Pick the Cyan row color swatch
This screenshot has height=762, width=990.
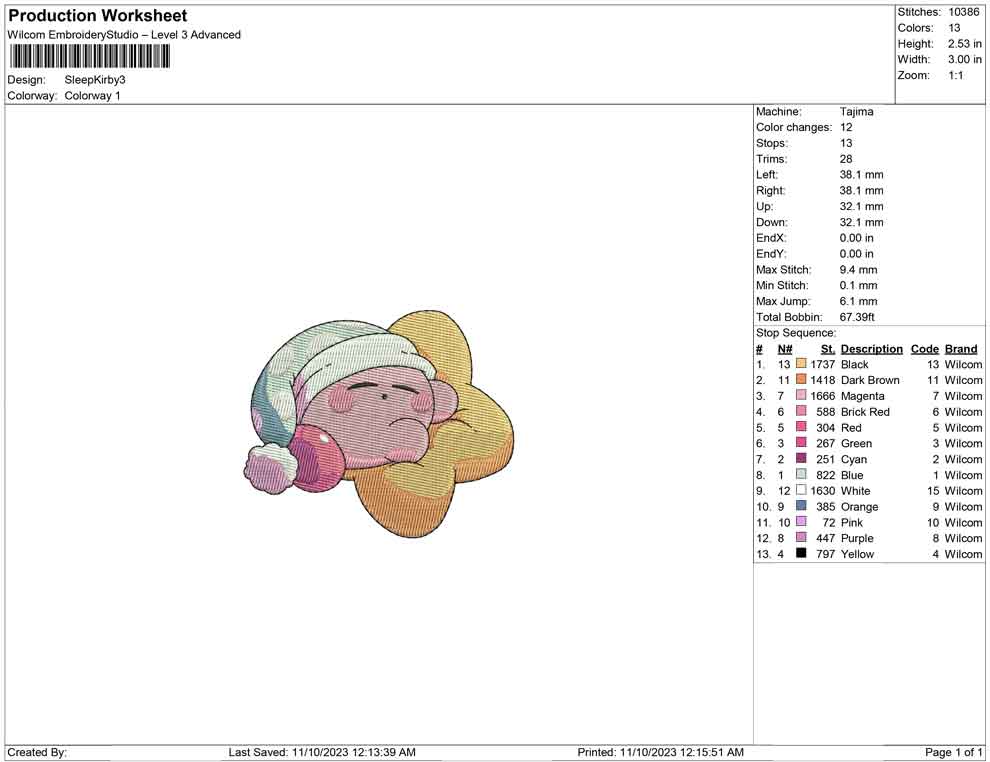click(801, 458)
